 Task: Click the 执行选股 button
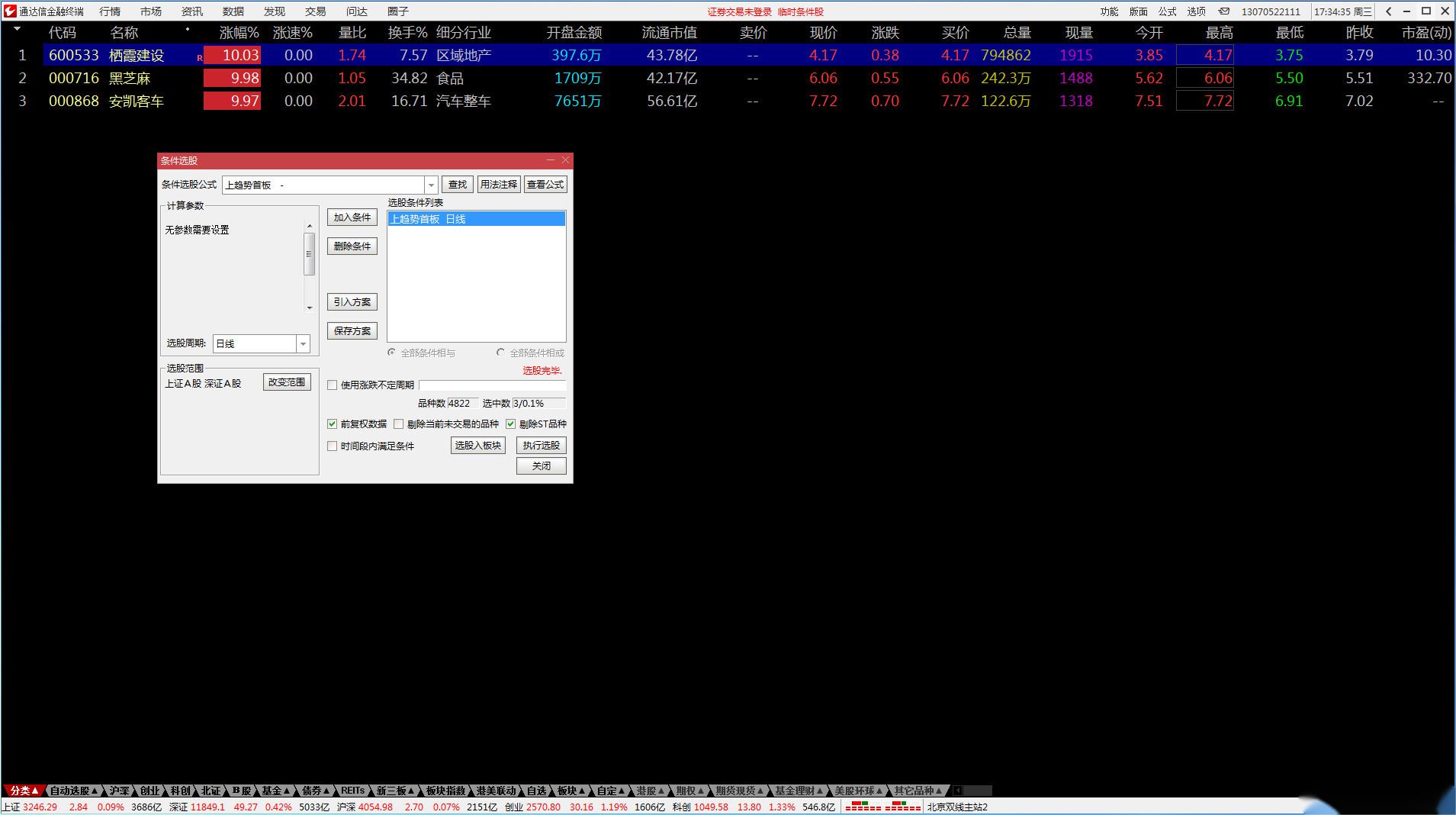[x=542, y=446]
